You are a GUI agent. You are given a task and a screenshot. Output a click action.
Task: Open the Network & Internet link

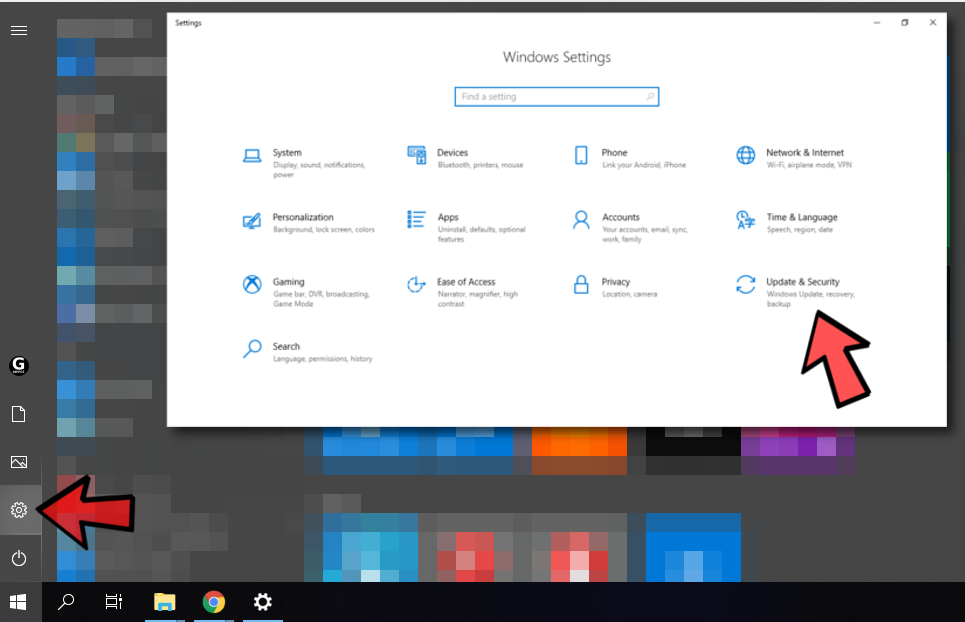[x=805, y=153]
